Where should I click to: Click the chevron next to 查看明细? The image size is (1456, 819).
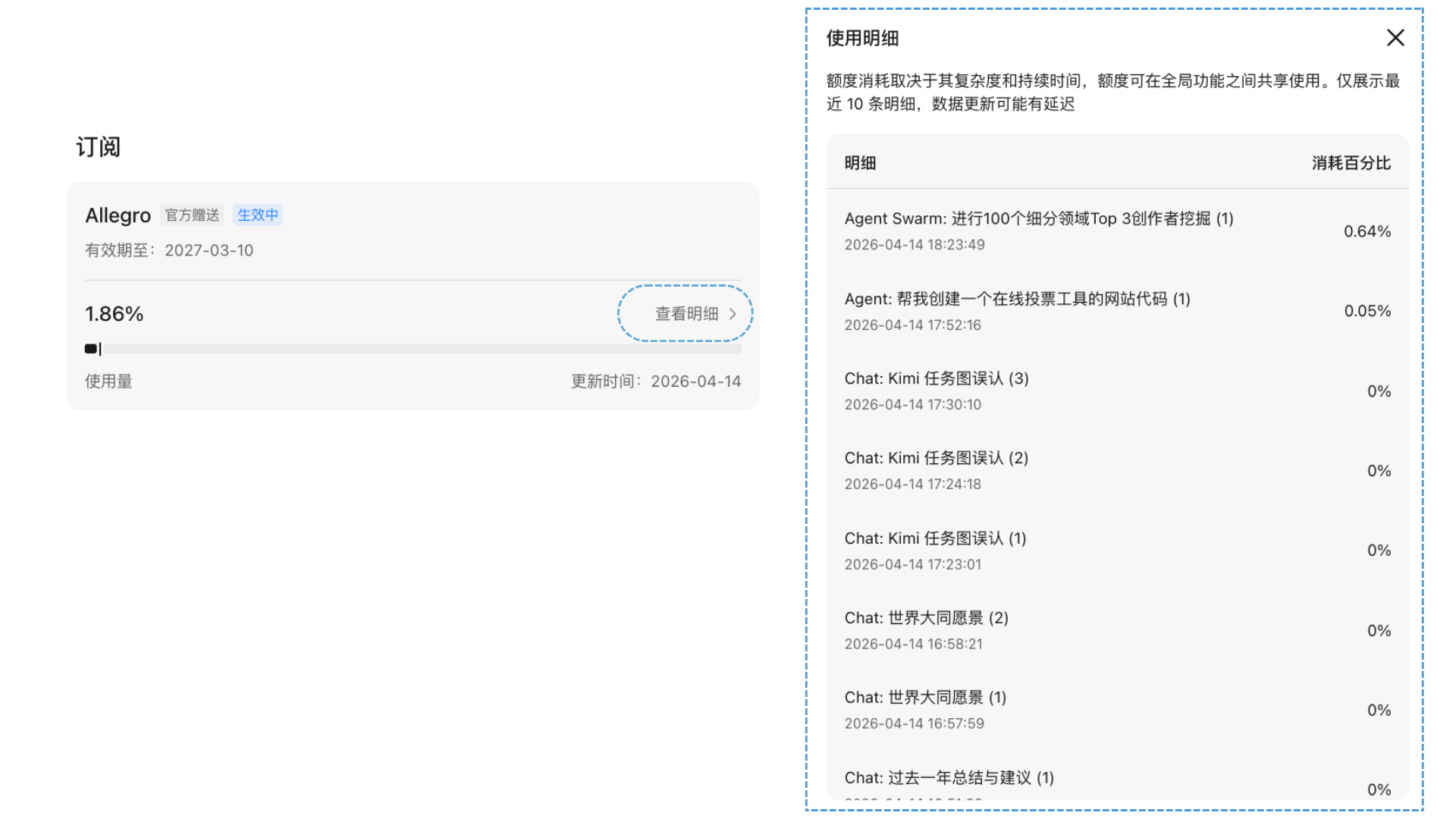pyautogui.click(x=733, y=314)
